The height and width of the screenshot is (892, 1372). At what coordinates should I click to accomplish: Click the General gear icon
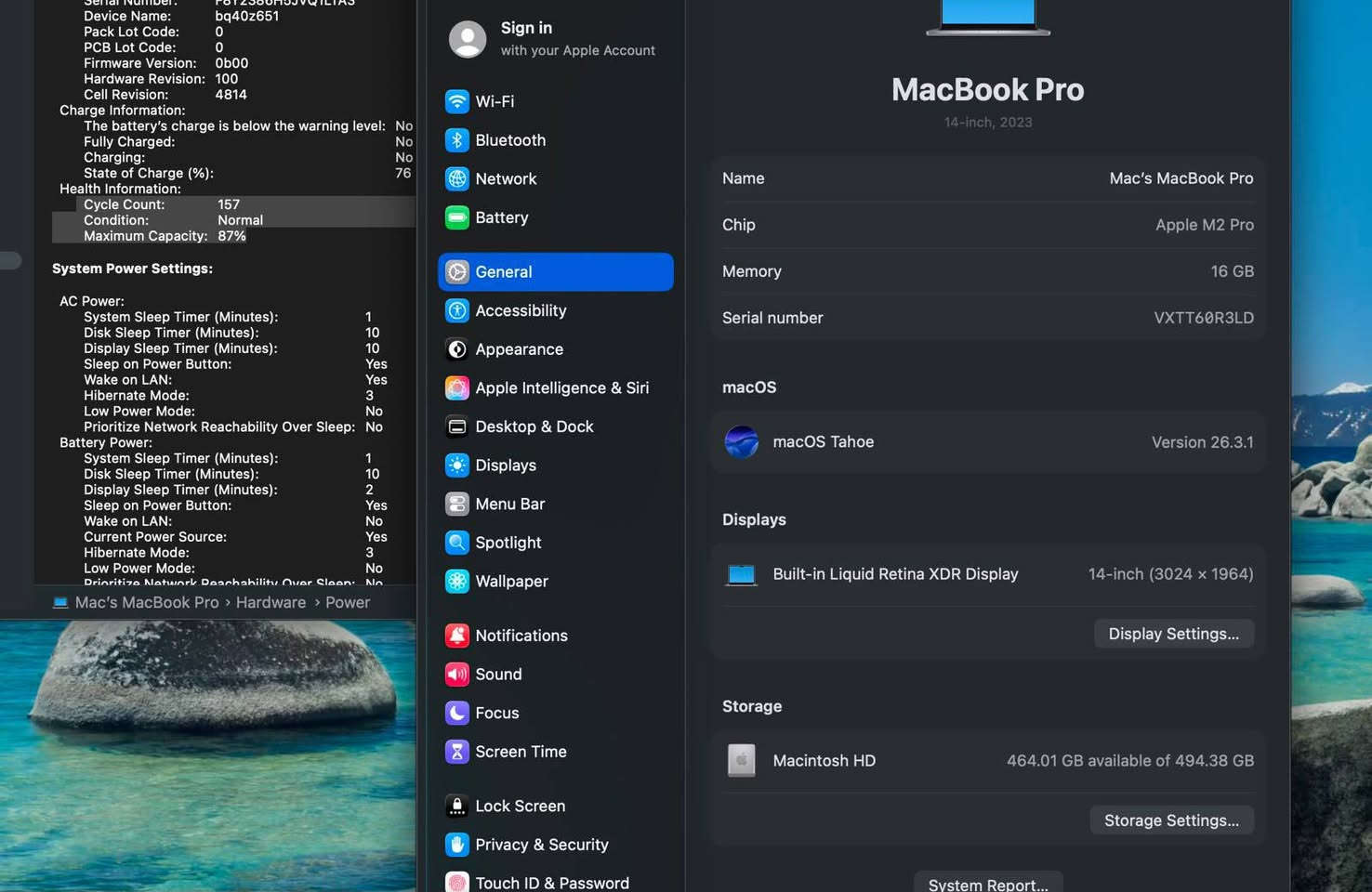pos(456,271)
